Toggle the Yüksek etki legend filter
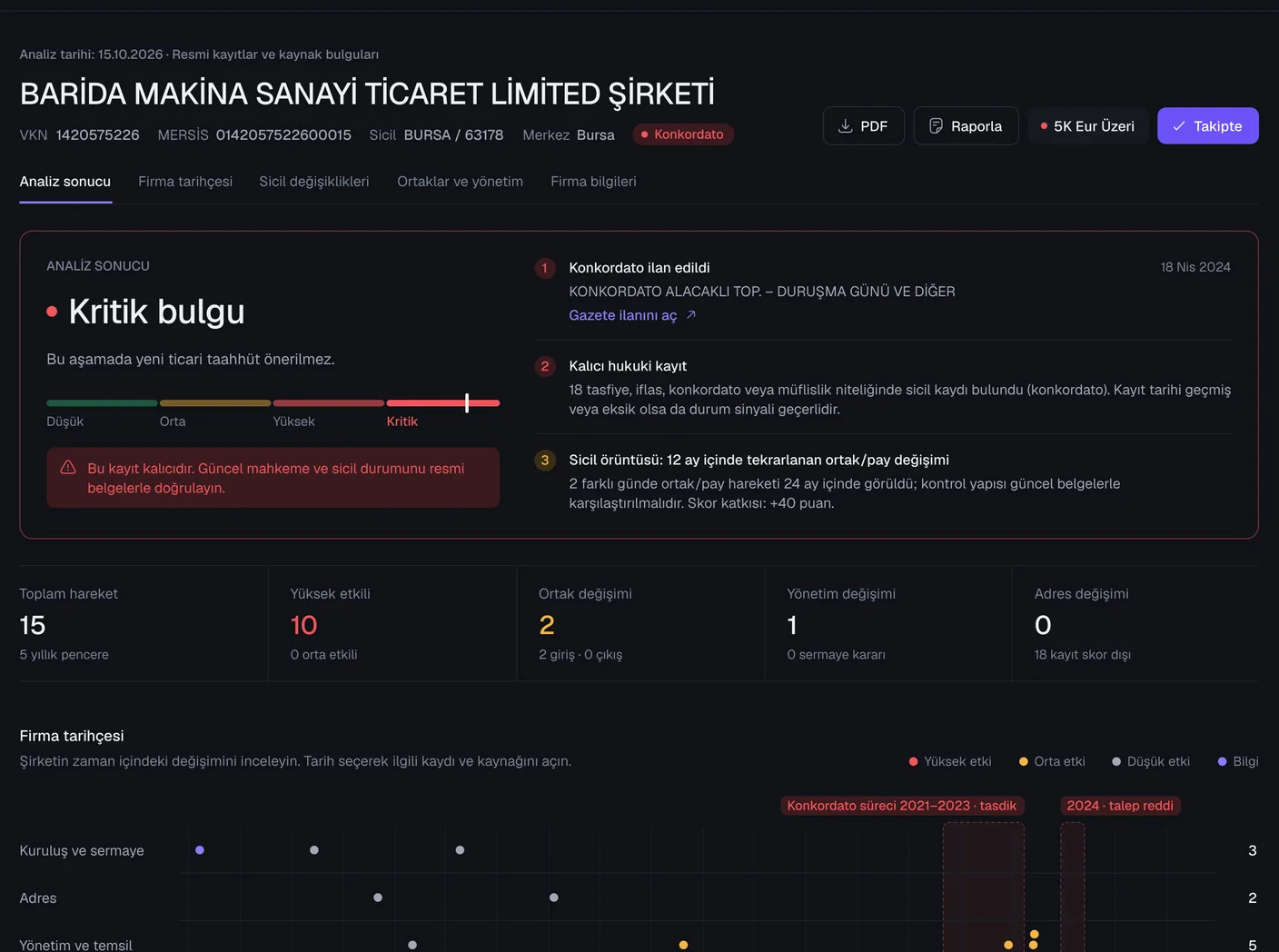Viewport: 1279px width, 952px height. pos(950,761)
